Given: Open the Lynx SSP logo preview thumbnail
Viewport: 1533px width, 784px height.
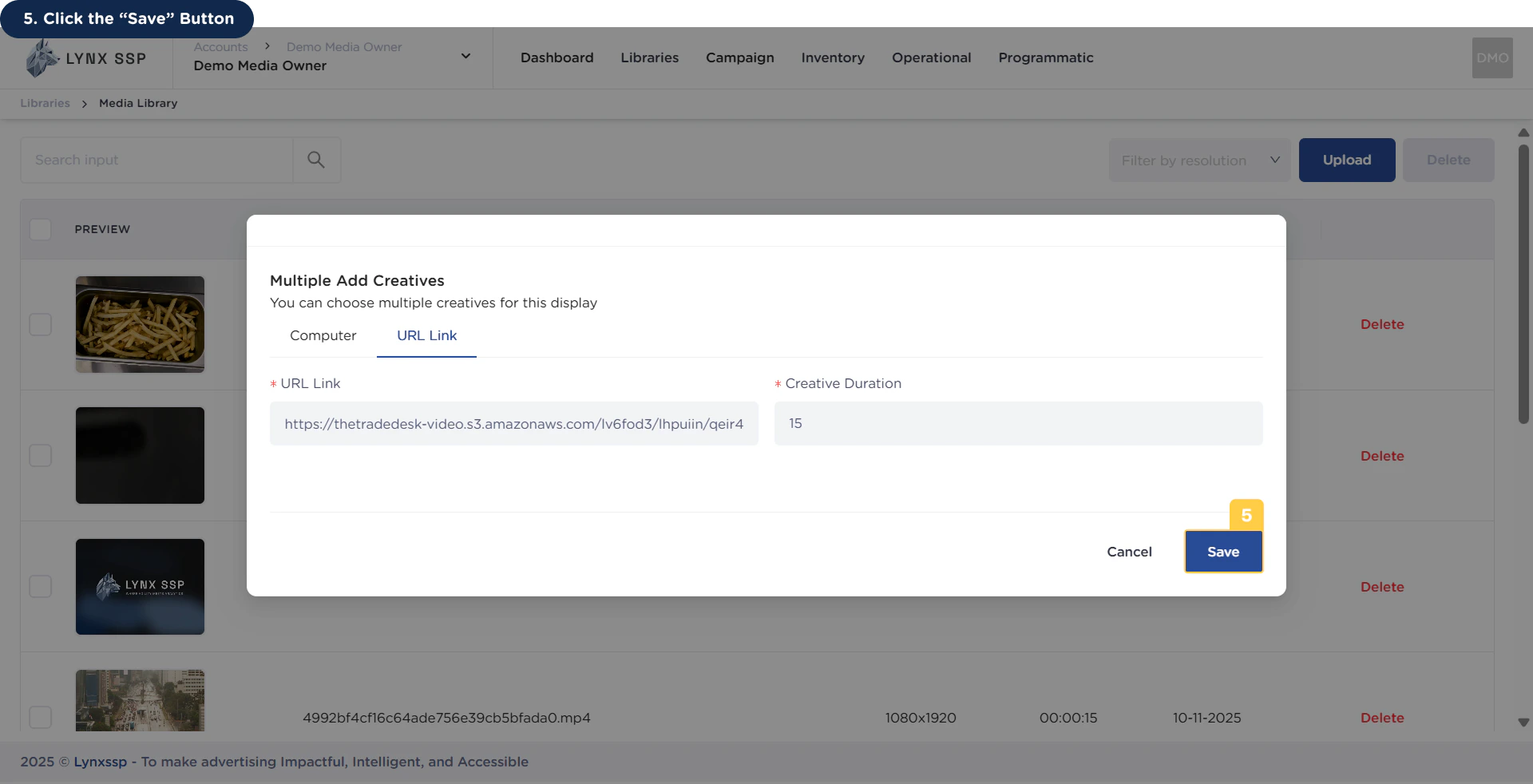Looking at the screenshot, I should [140, 586].
